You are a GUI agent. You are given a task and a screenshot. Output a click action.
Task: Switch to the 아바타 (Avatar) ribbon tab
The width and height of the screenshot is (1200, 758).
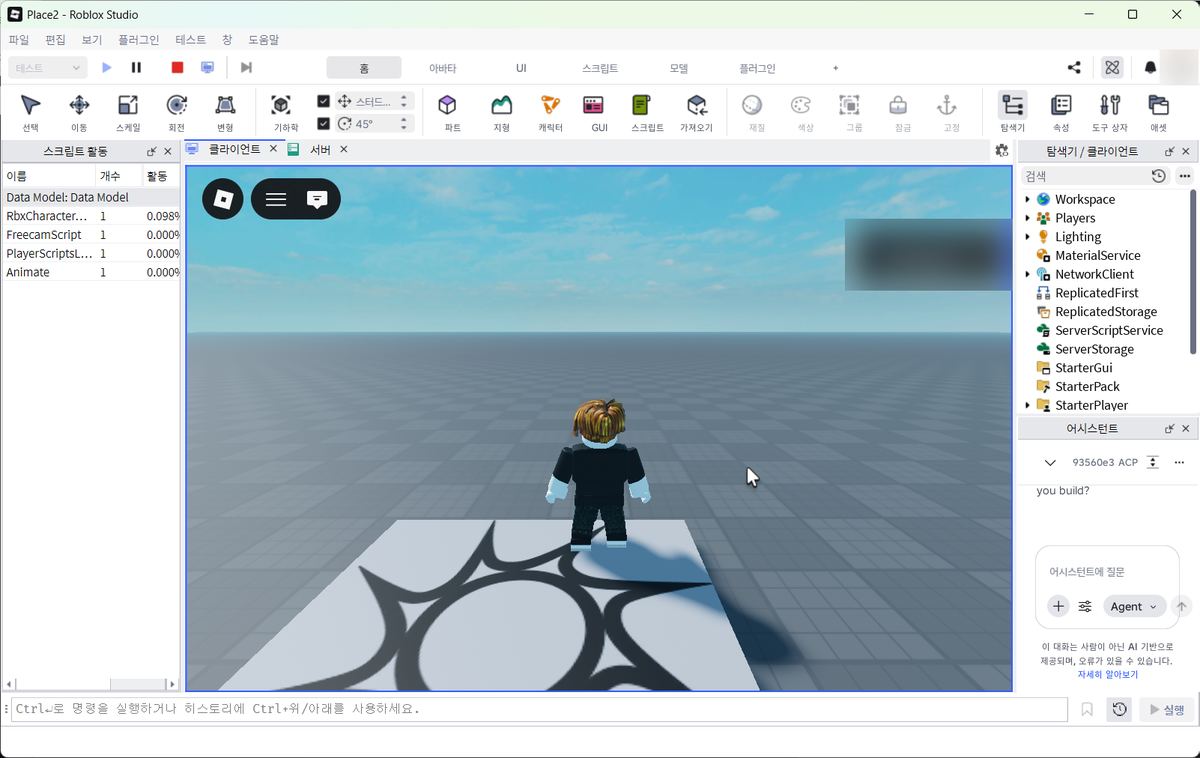pyautogui.click(x=442, y=68)
